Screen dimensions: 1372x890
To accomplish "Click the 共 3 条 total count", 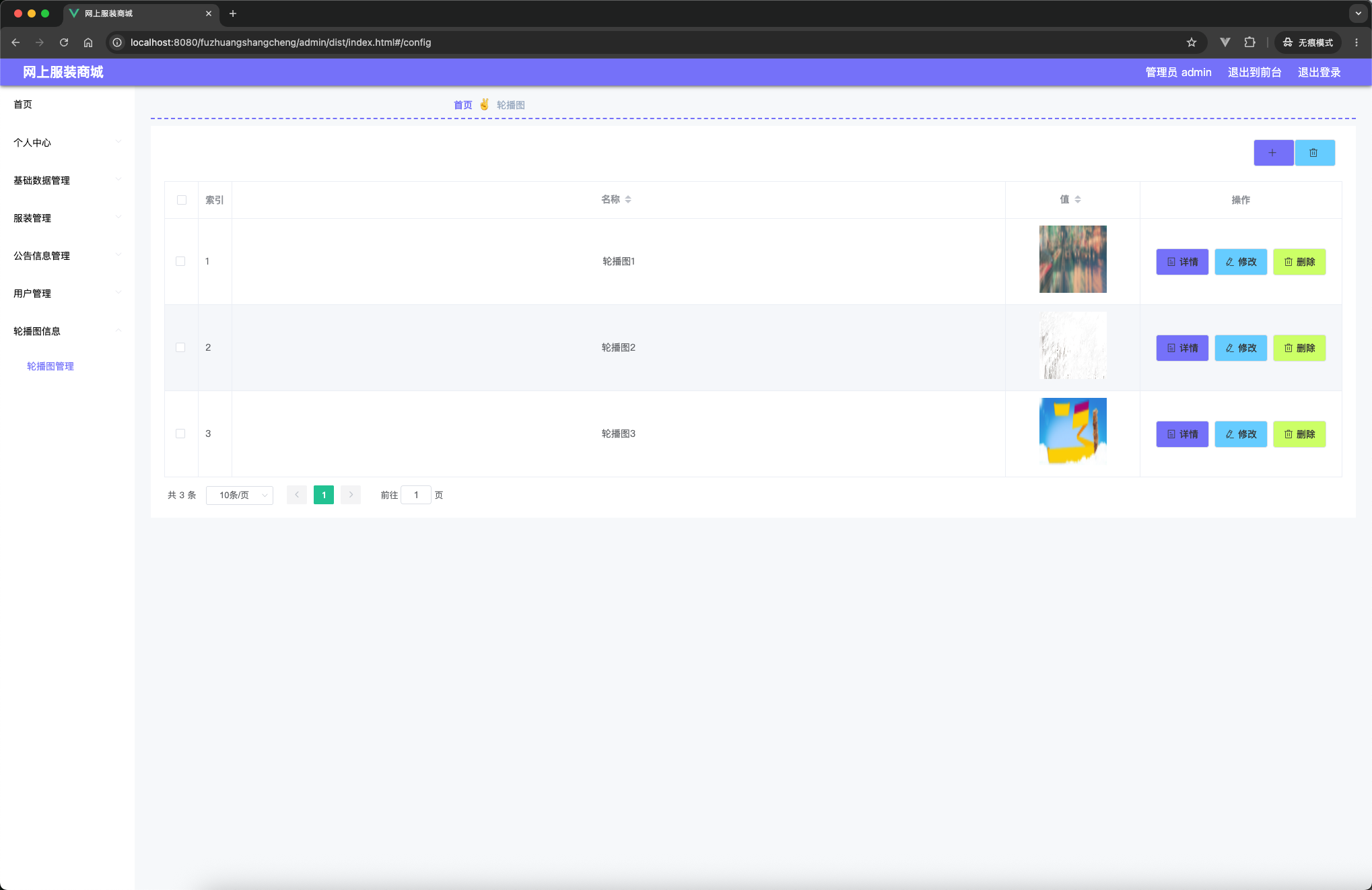I will (x=182, y=495).
